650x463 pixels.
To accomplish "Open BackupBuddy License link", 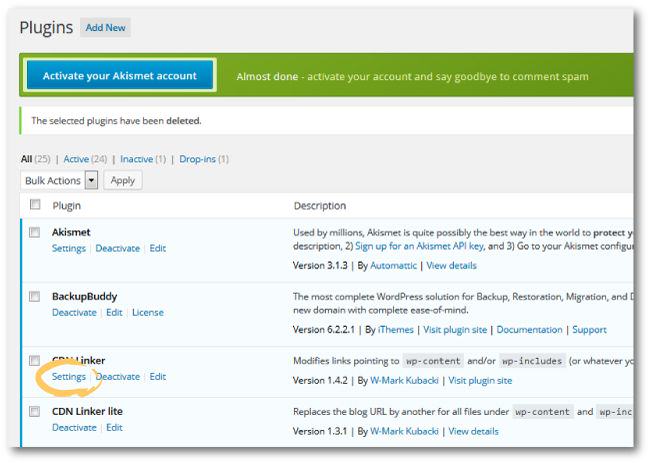I will [x=148, y=313].
